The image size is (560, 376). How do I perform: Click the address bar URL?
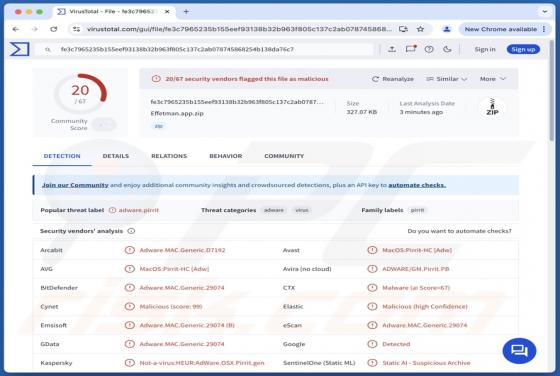click(239, 29)
